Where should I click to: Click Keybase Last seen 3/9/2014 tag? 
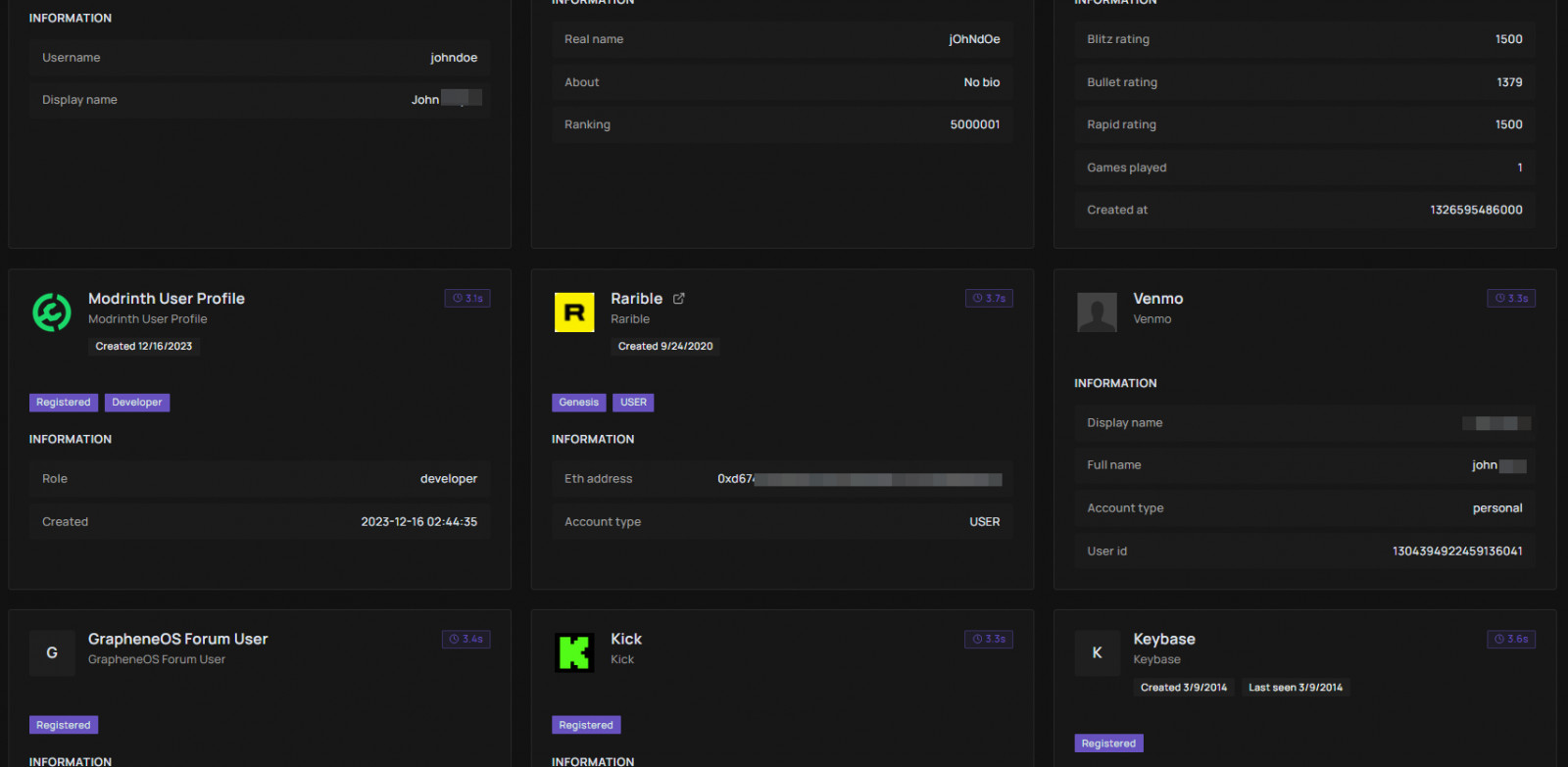(1295, 688)
